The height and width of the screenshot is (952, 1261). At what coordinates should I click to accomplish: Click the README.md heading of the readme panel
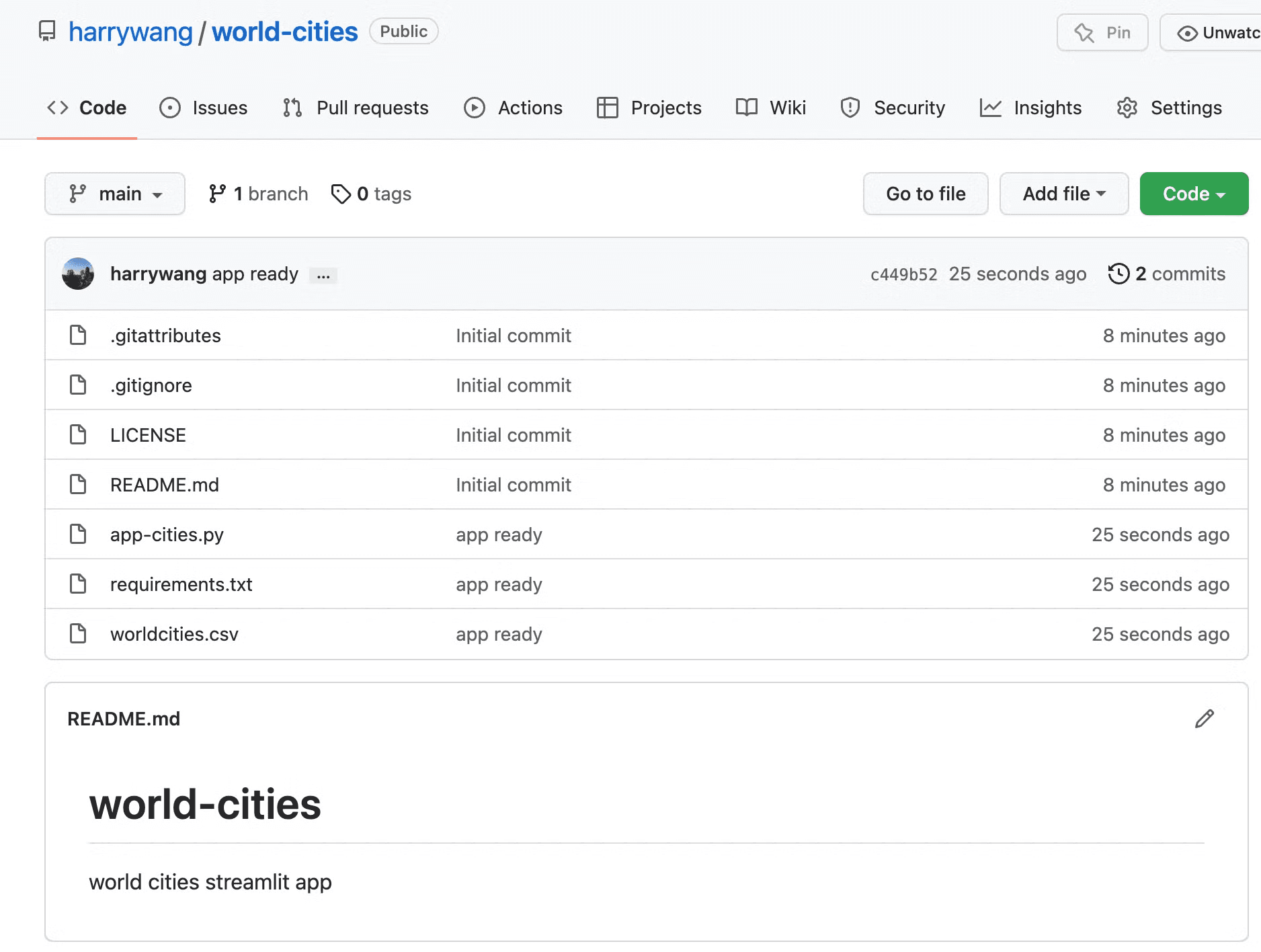tap(124, 719)
